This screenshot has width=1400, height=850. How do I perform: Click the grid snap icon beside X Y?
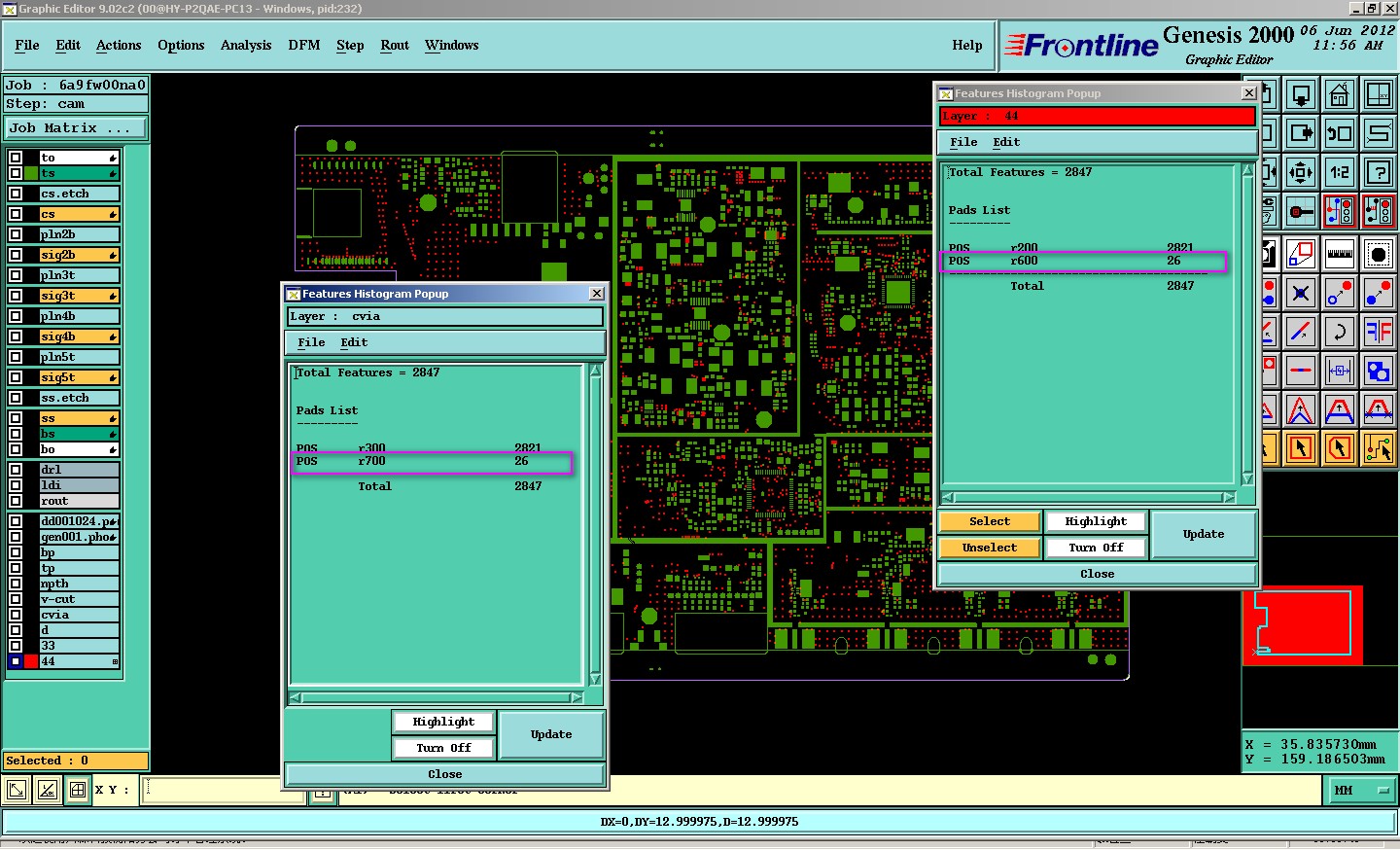(78, 790)
